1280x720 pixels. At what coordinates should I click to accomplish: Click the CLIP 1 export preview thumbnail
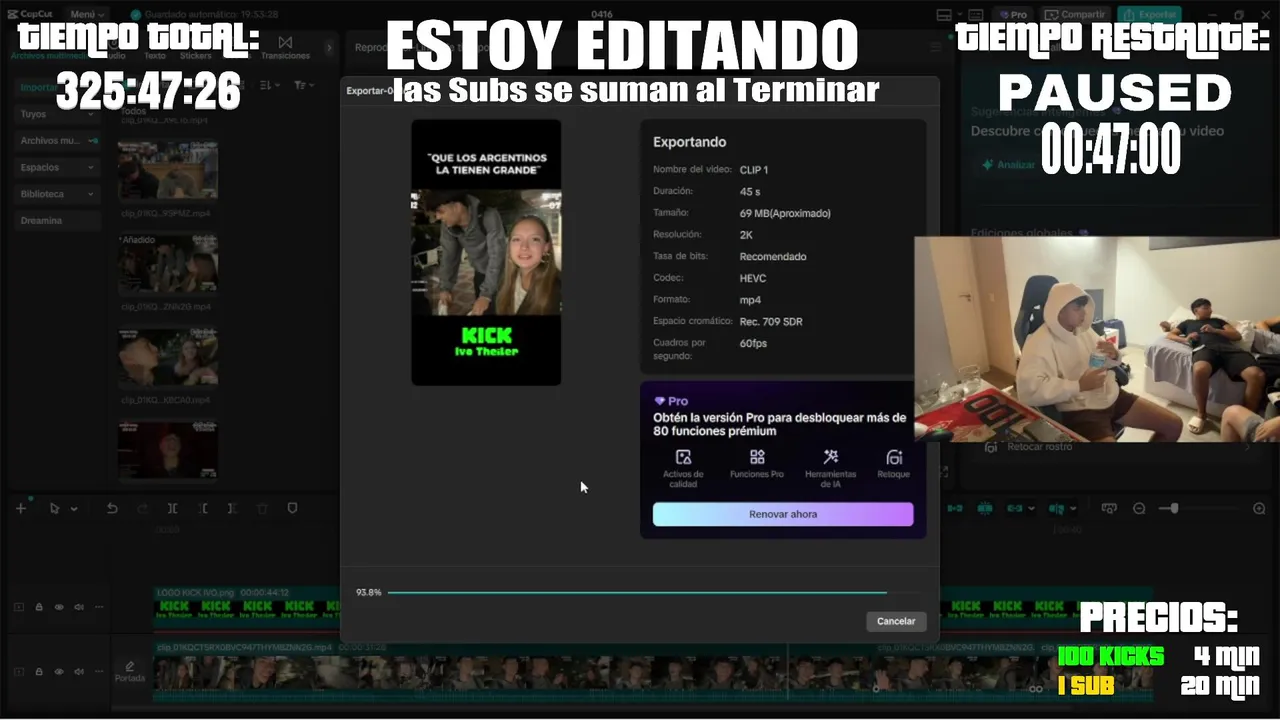486,252
